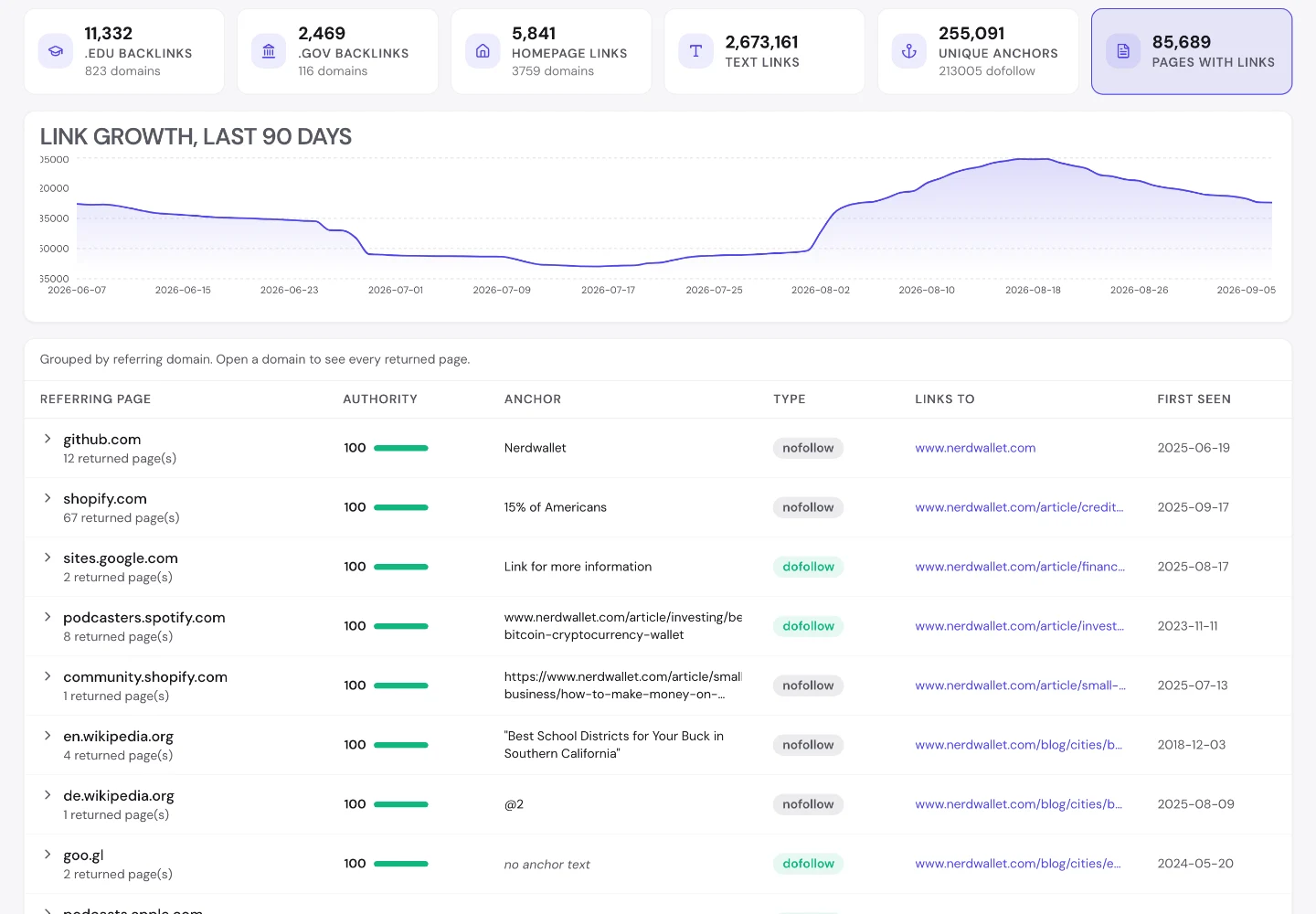Click the dofollow badge in podcasters.spotify.com row
1316x914 pixels.
point(808,626)
